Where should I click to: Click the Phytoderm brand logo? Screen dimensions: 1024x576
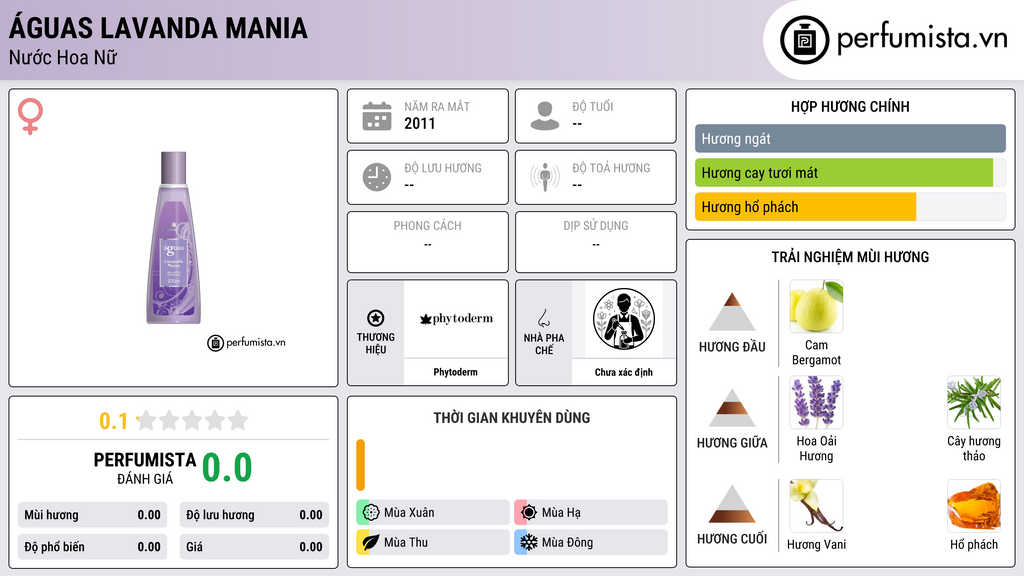[456, 319]
